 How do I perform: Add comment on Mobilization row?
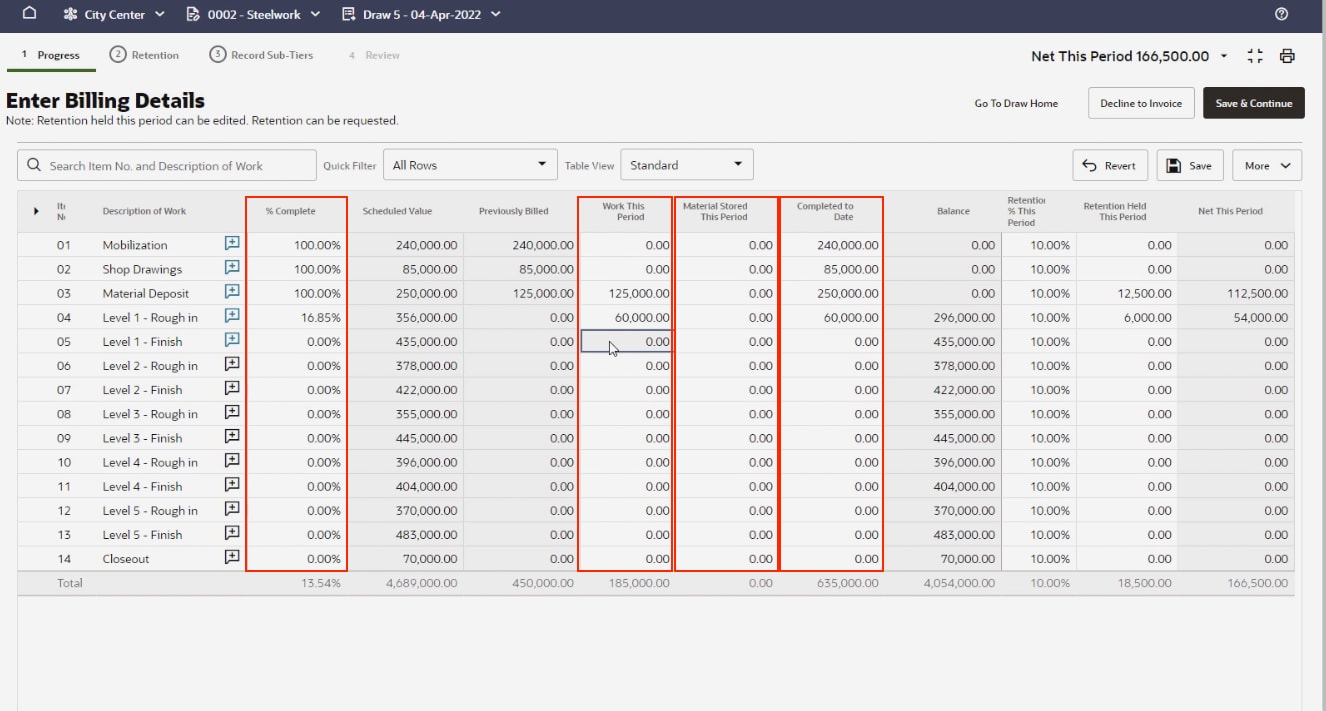232,244
